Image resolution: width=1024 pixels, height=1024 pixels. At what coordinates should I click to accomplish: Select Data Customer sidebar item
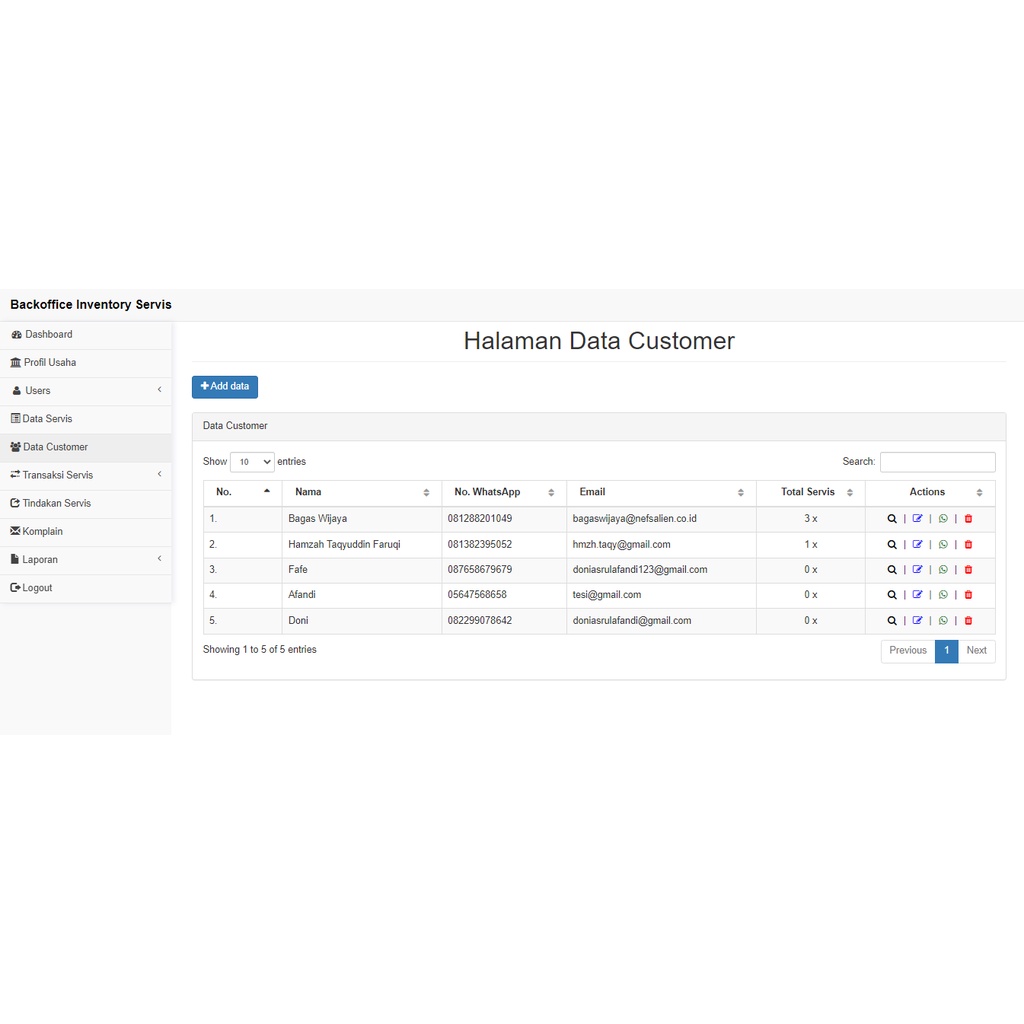point(86,447)
